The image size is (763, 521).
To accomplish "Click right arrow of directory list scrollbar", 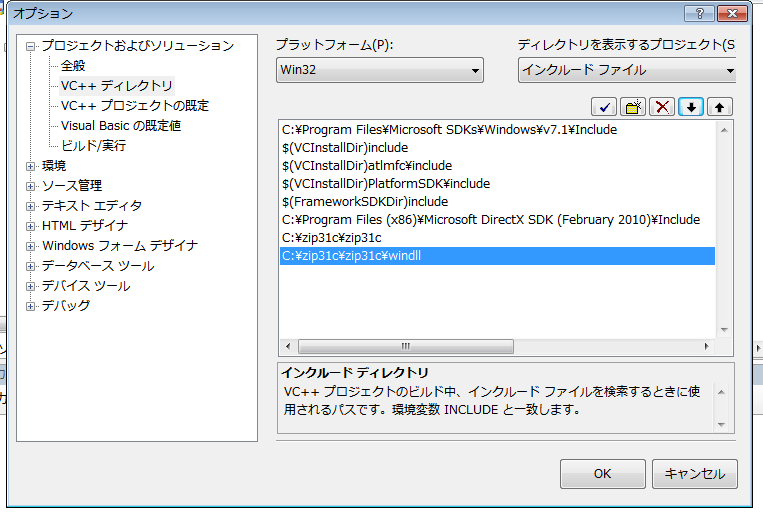I will coord(707,346).
